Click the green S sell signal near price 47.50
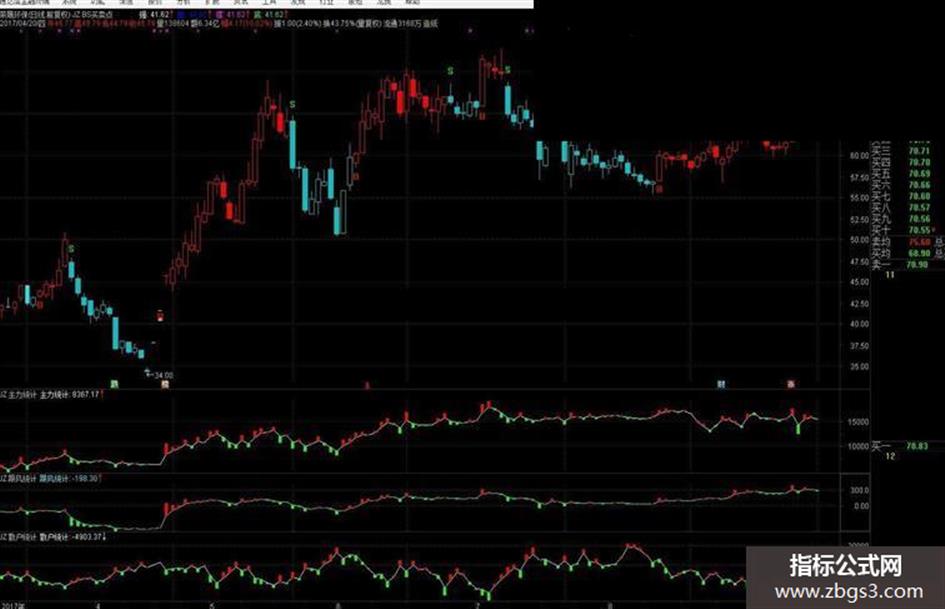945x609 pixels. click(72, 248)
